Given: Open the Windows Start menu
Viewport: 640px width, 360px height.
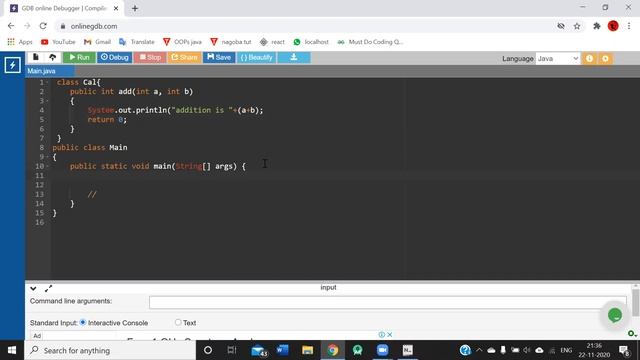Looking at the screenshot, I should click(12, 350).
